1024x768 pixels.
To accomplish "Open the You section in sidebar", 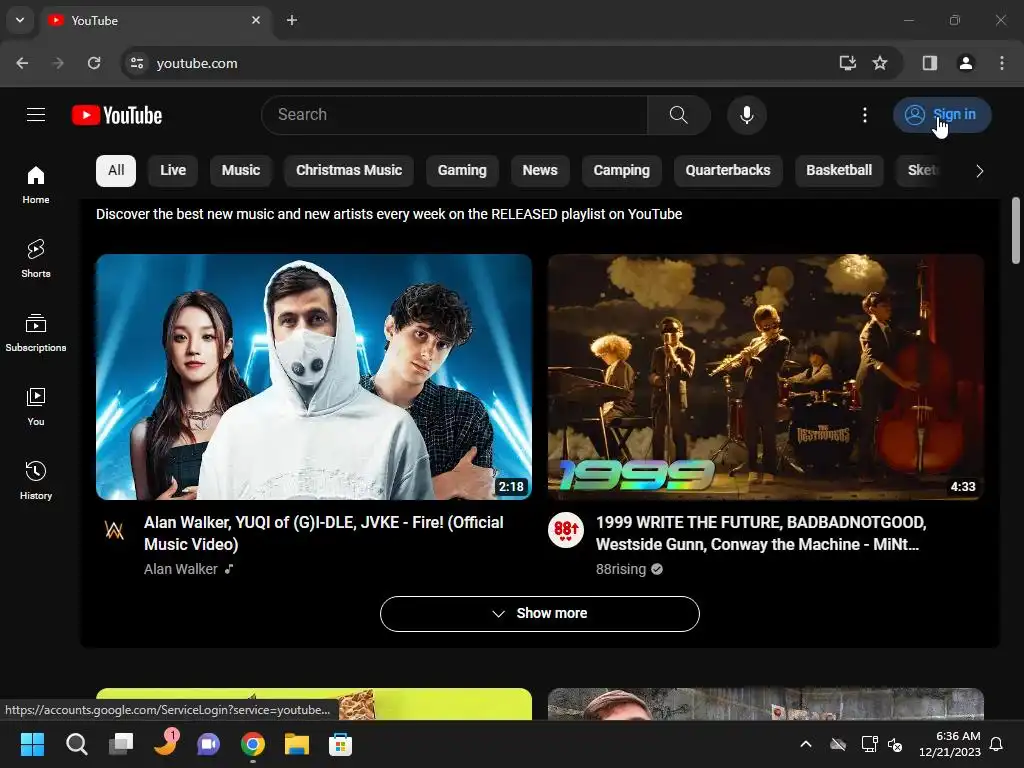I will pyautogui.click(x=36, y=406).
